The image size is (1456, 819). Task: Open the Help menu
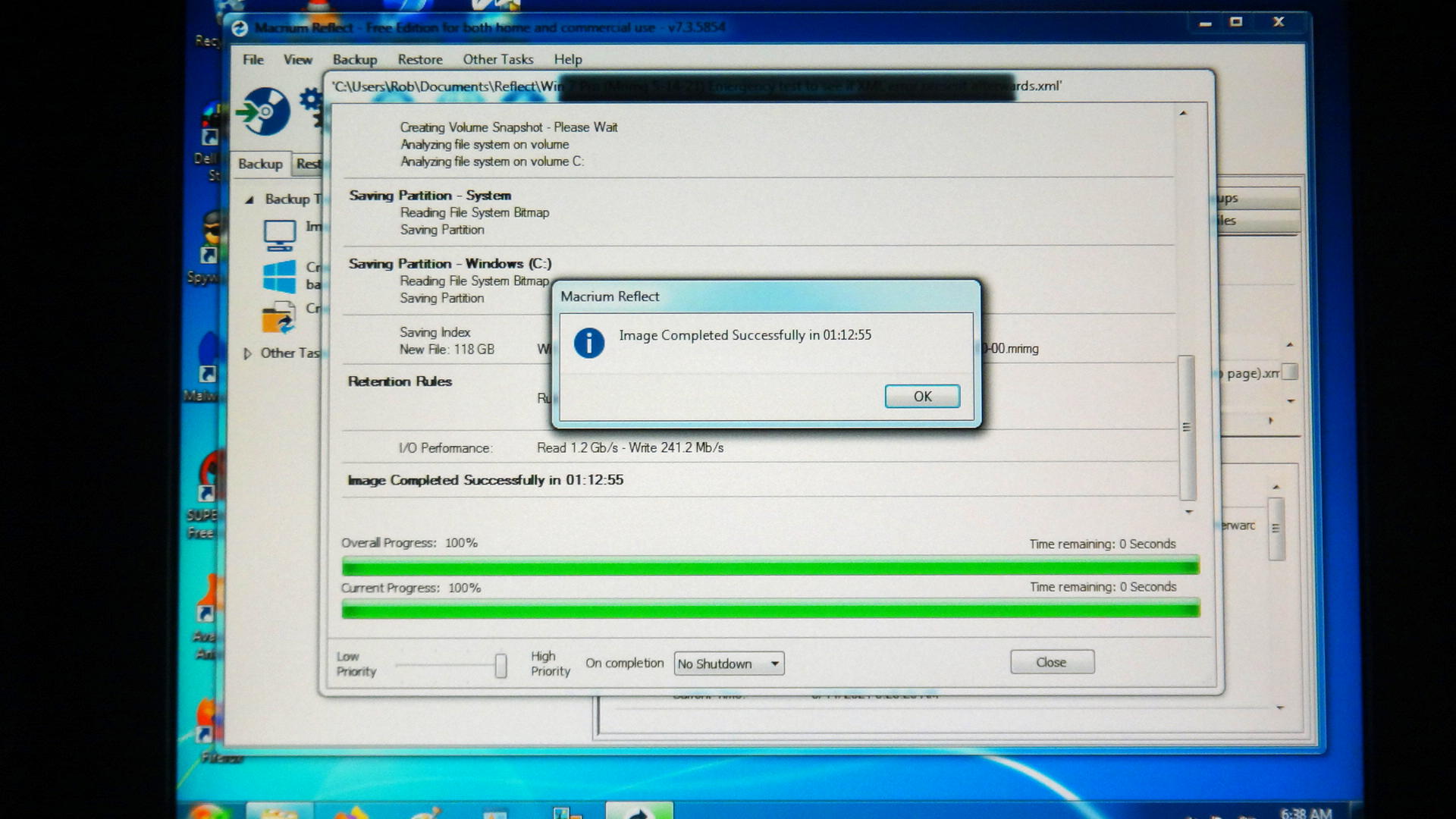568,59
